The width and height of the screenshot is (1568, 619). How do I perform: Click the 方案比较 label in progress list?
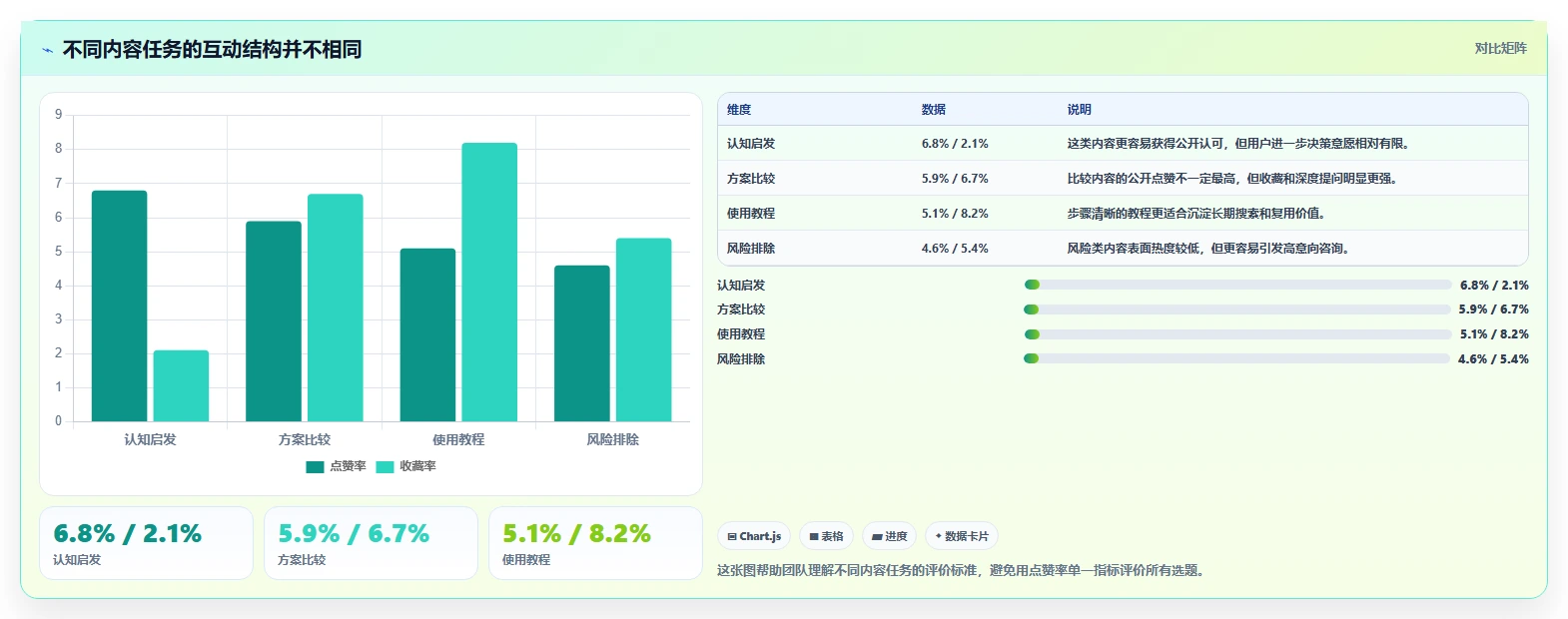pyautogui.click(x=741, y=309)
